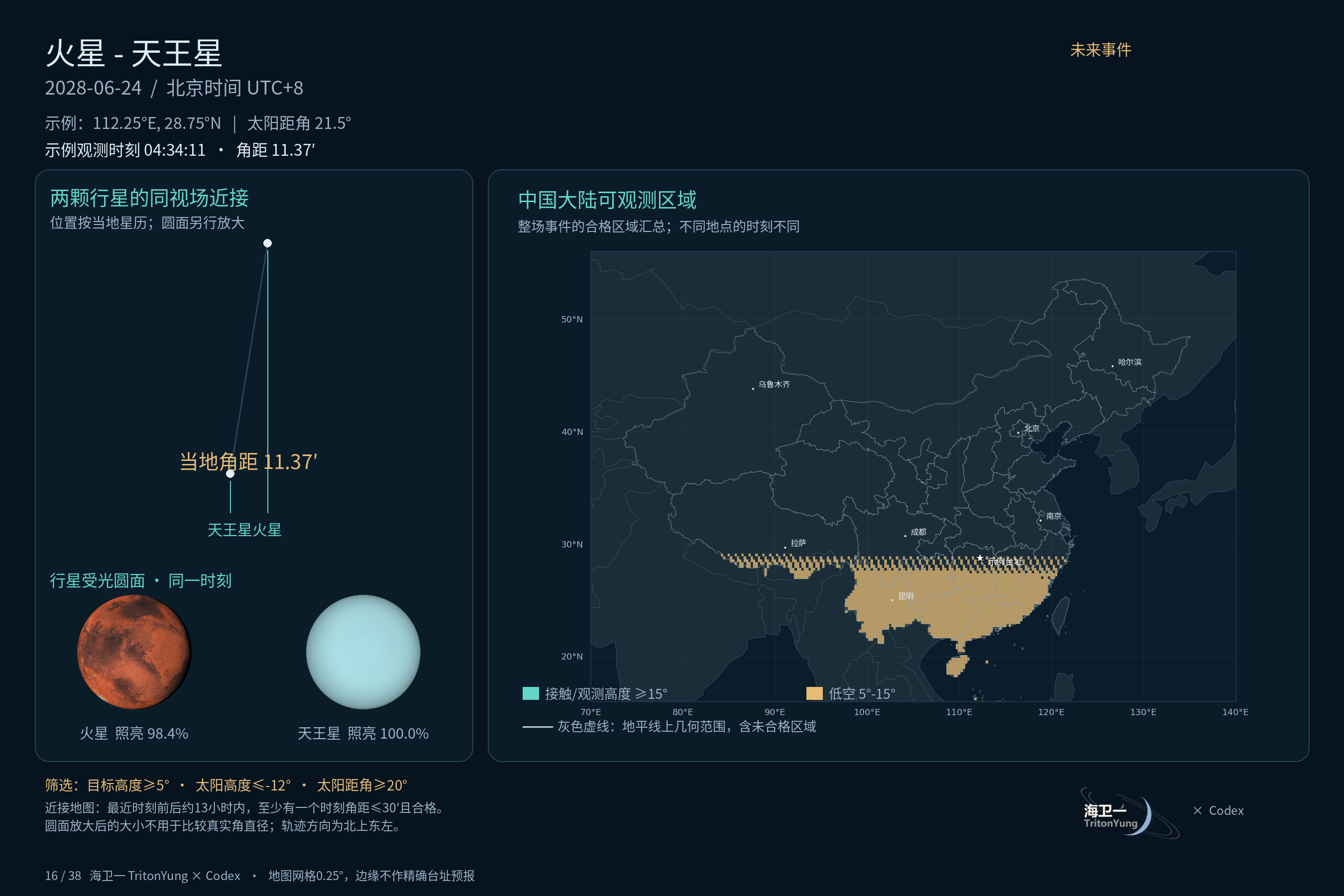Viewport: 1344px width, 896px height.
Task: Click the 140°E longitude axis label
Action: click(x=1235, y=713)
